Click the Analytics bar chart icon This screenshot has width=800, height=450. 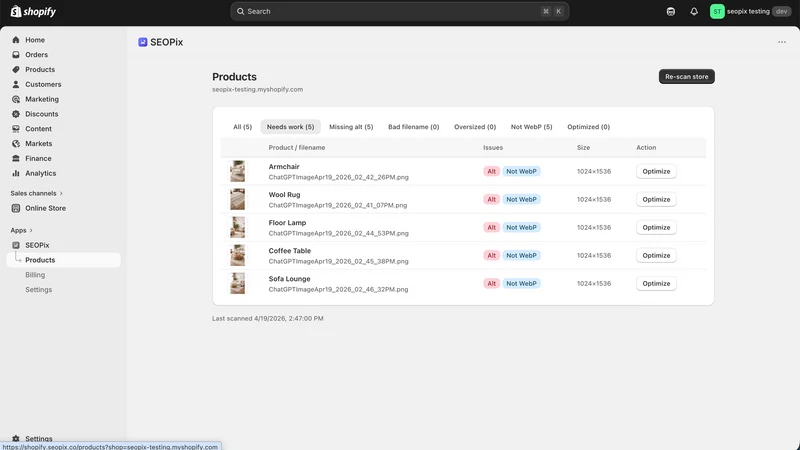click(x=16, y=173)
